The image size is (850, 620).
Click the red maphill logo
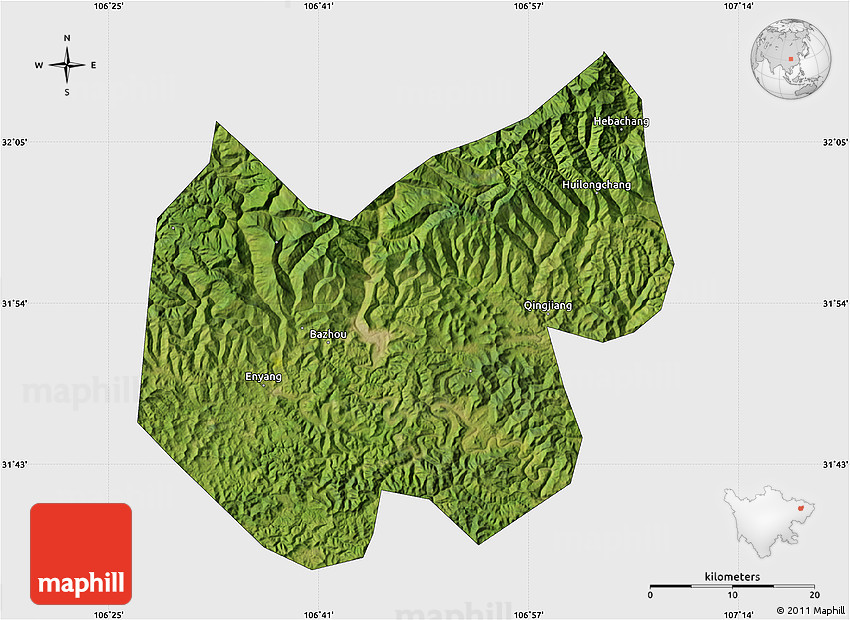click(x=81, y=553)
